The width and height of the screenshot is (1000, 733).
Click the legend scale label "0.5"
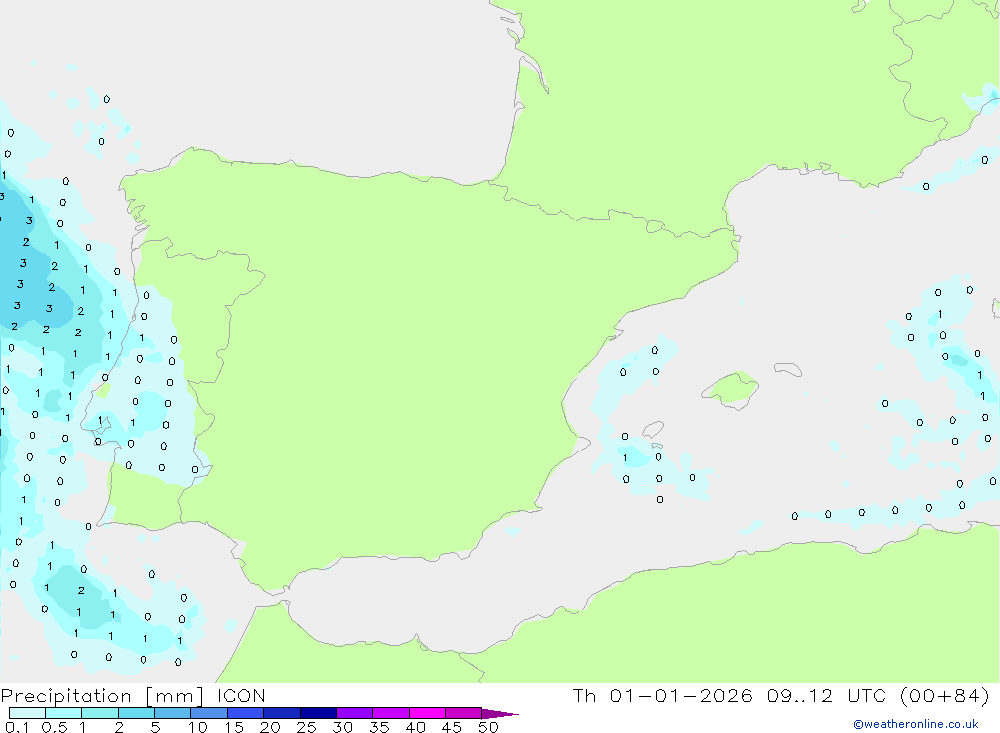tap(55, 727)
